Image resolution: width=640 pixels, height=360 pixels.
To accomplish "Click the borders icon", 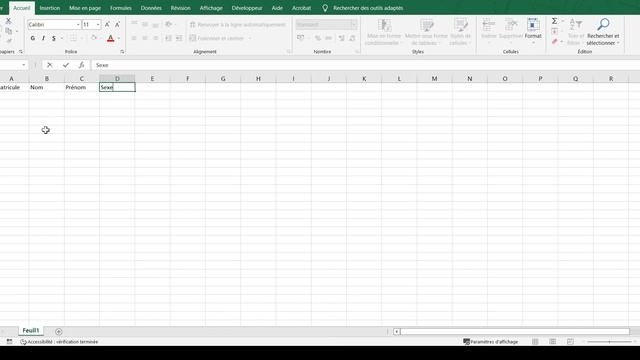I will point(73,38).
